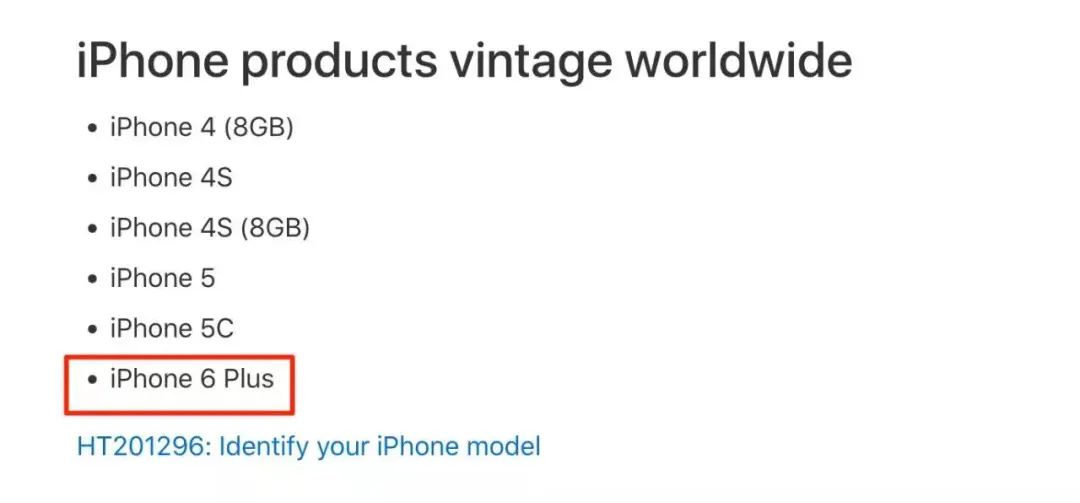Click the word 'products' in the heading
This screenshot has width=1080, height=503.
[x=339, y=63]
